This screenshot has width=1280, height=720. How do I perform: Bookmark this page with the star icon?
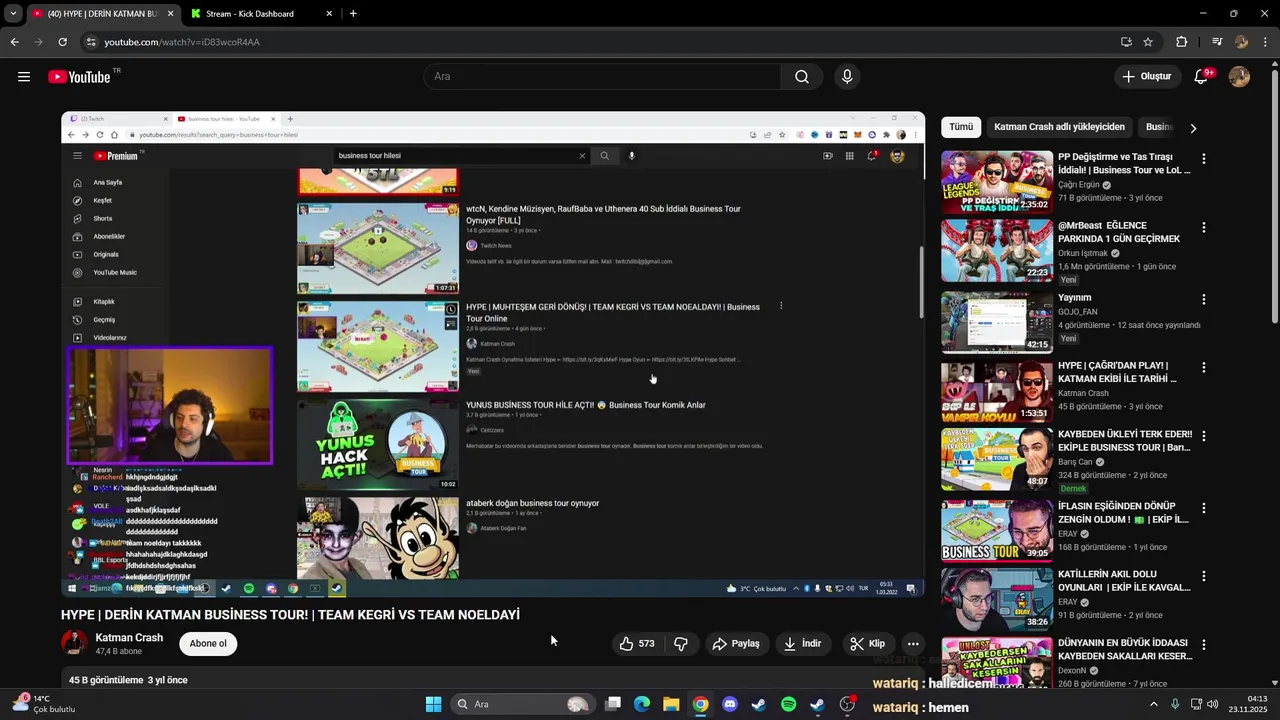tap(1148, 42)
